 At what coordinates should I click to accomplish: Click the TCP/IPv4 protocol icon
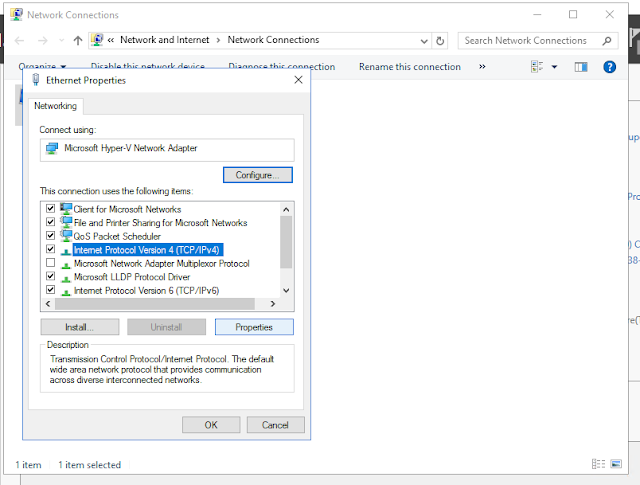(65, 251)
